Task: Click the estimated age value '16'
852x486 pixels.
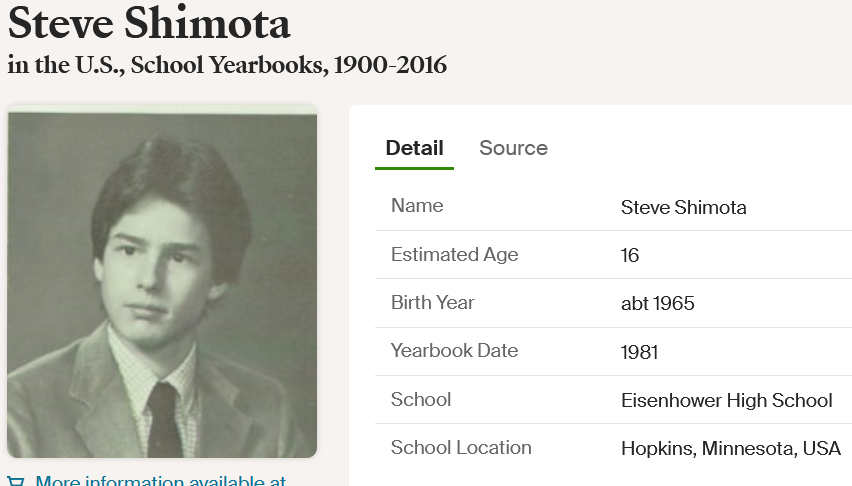Action: pos(630,256)
